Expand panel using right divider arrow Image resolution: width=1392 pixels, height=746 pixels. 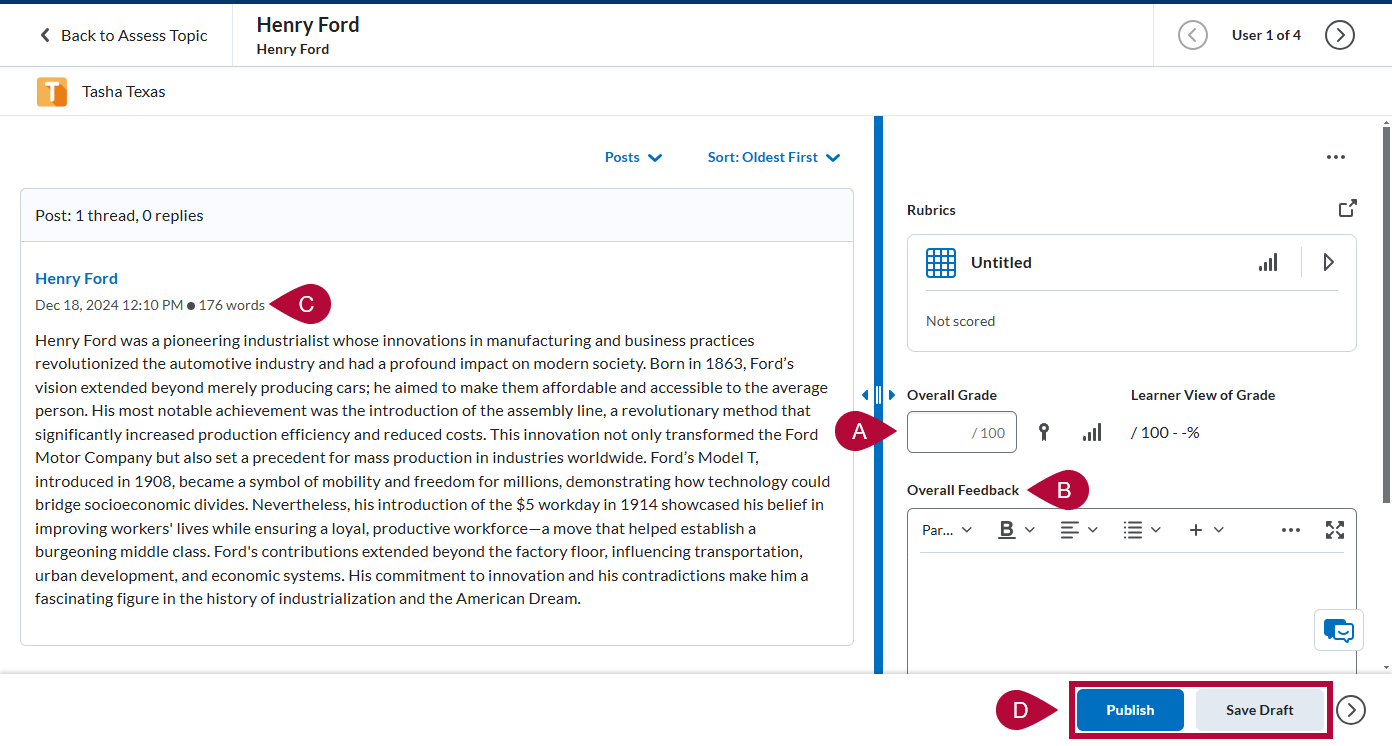point(892,395)
